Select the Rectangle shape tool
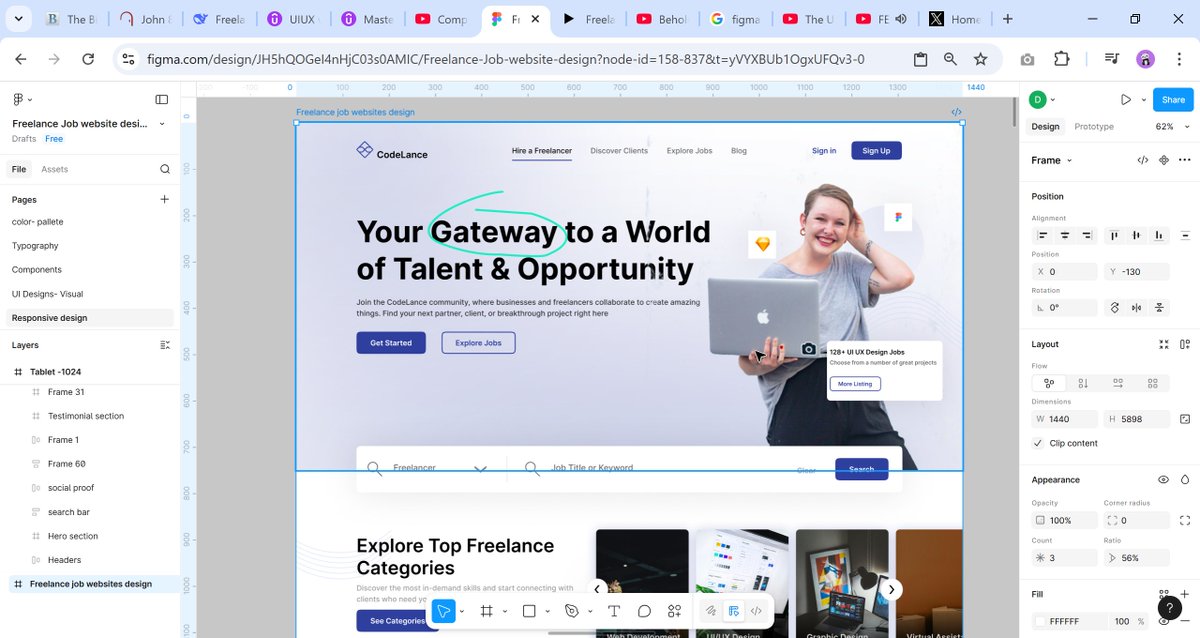Viewport: 1200px width, 638px height. tap(529, 611)
